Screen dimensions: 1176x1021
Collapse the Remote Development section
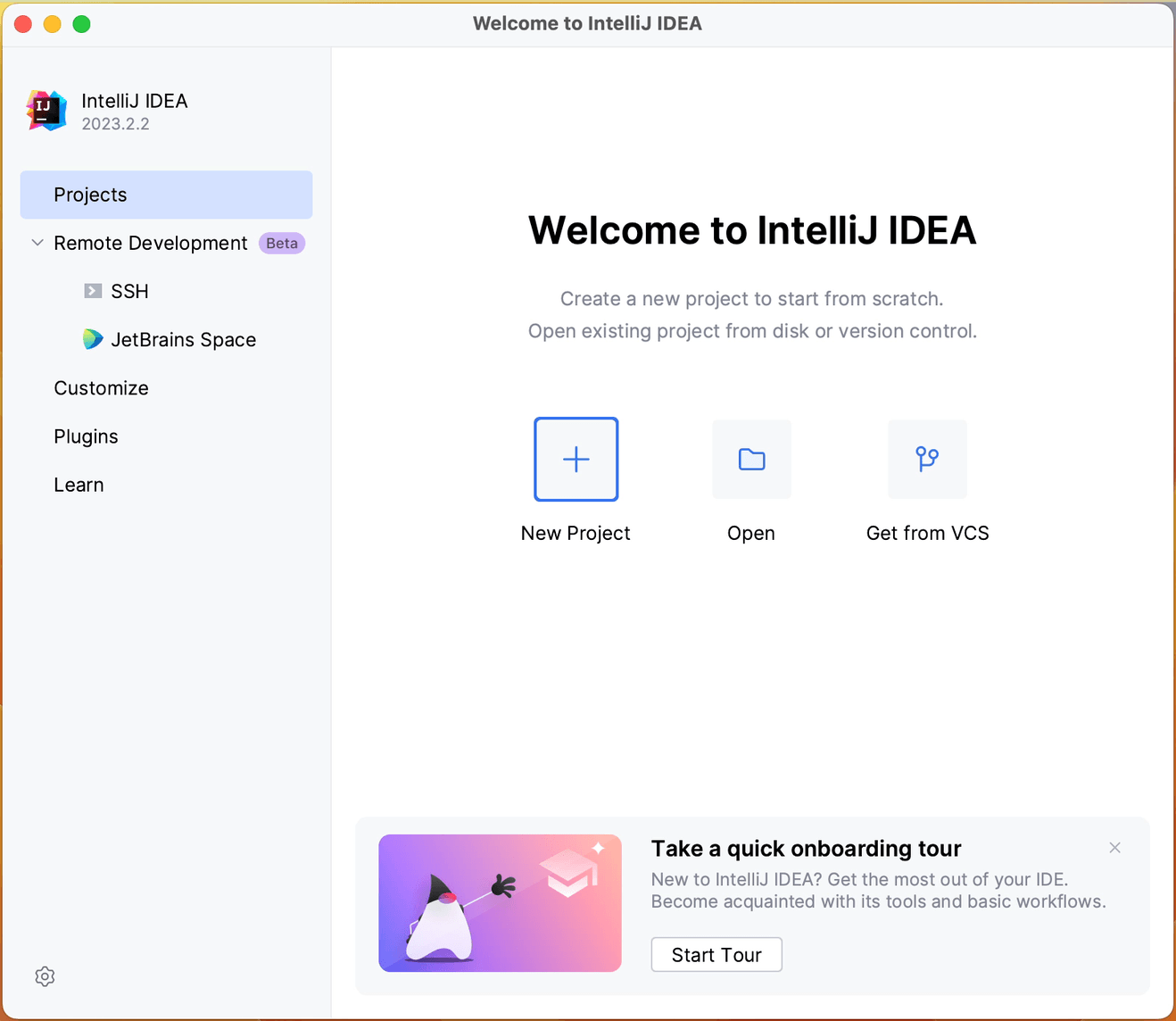[x=37, y=243]
